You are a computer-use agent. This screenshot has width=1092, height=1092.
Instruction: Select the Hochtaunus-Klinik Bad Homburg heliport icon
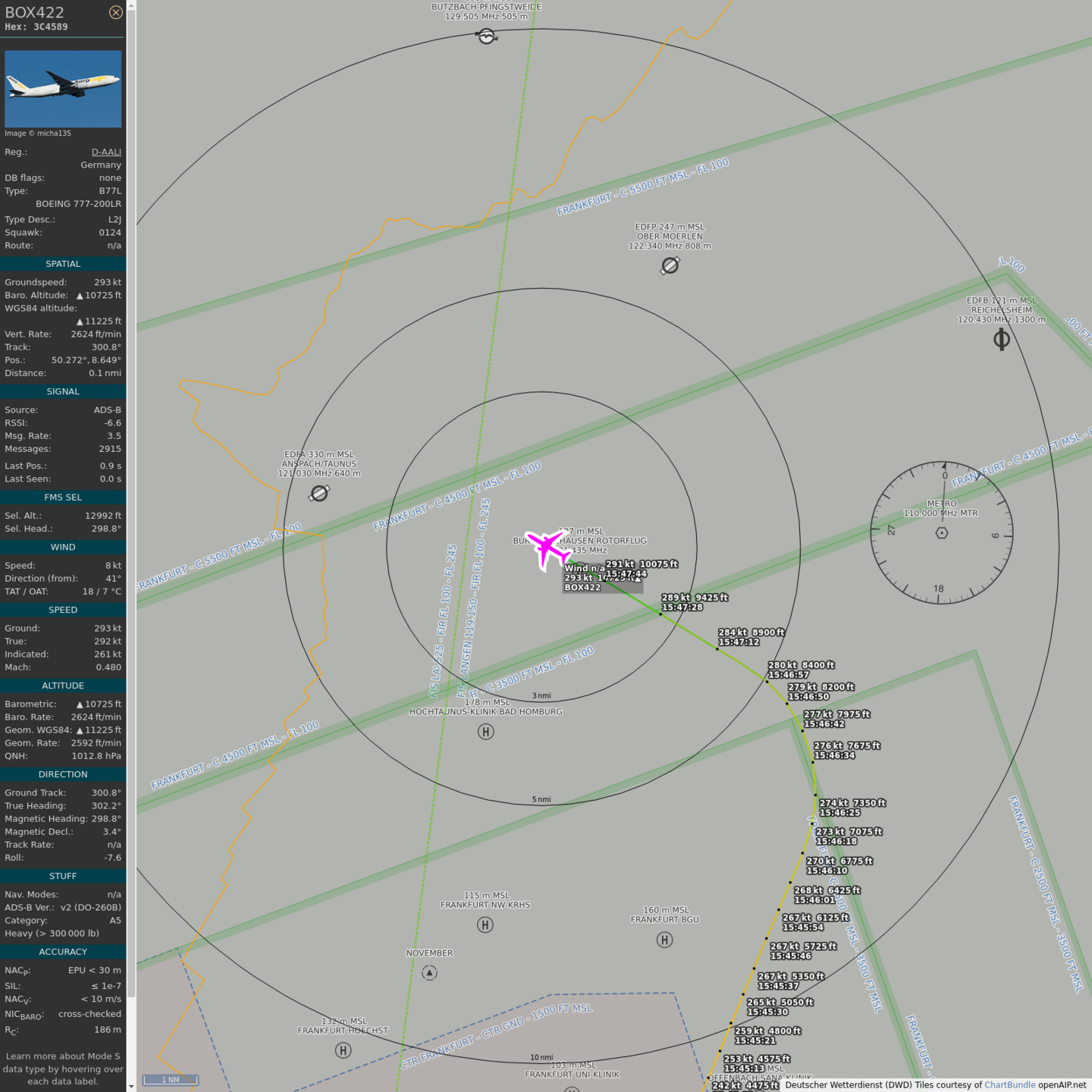pyautogui.click(x=486, y=732)
